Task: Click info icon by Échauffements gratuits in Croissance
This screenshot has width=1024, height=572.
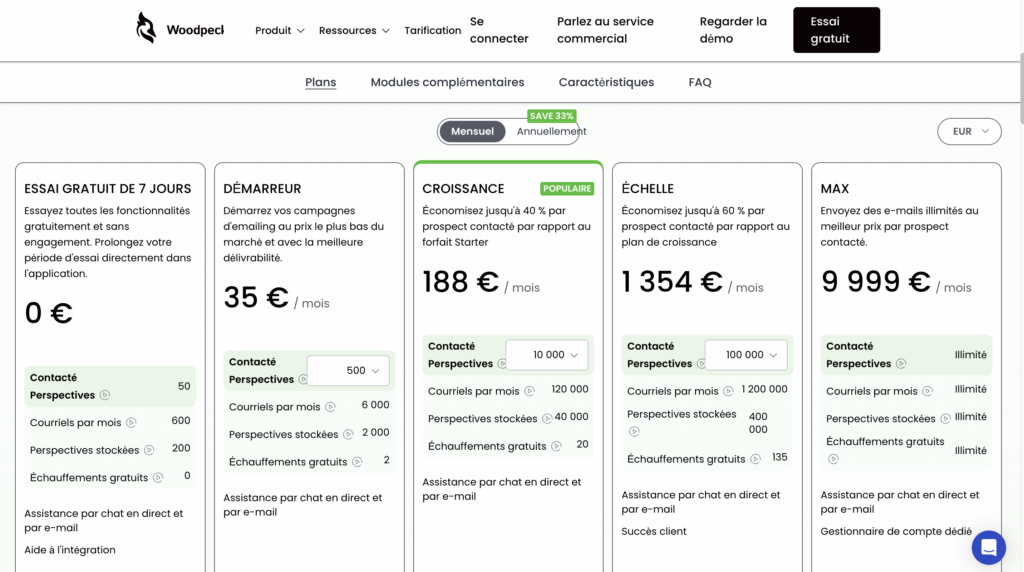Action: 556,447
